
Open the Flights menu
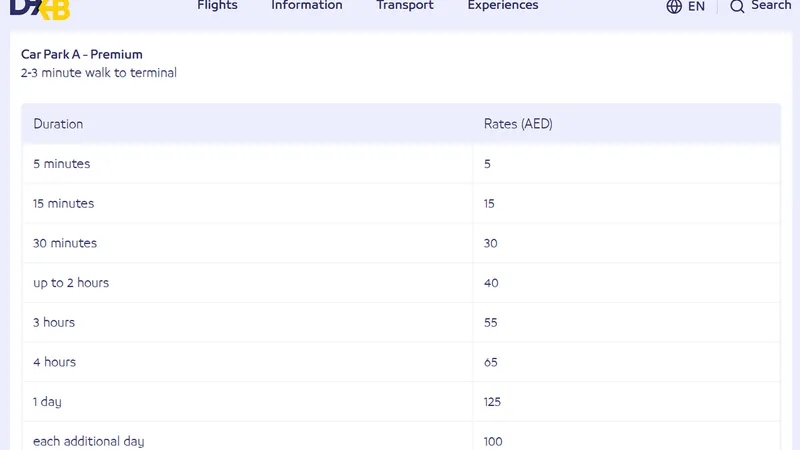point(217,5)
